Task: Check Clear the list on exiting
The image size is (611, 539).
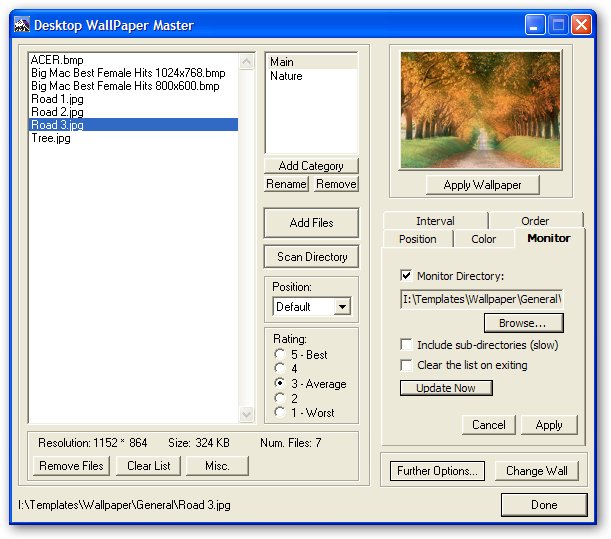Action: 406,365
